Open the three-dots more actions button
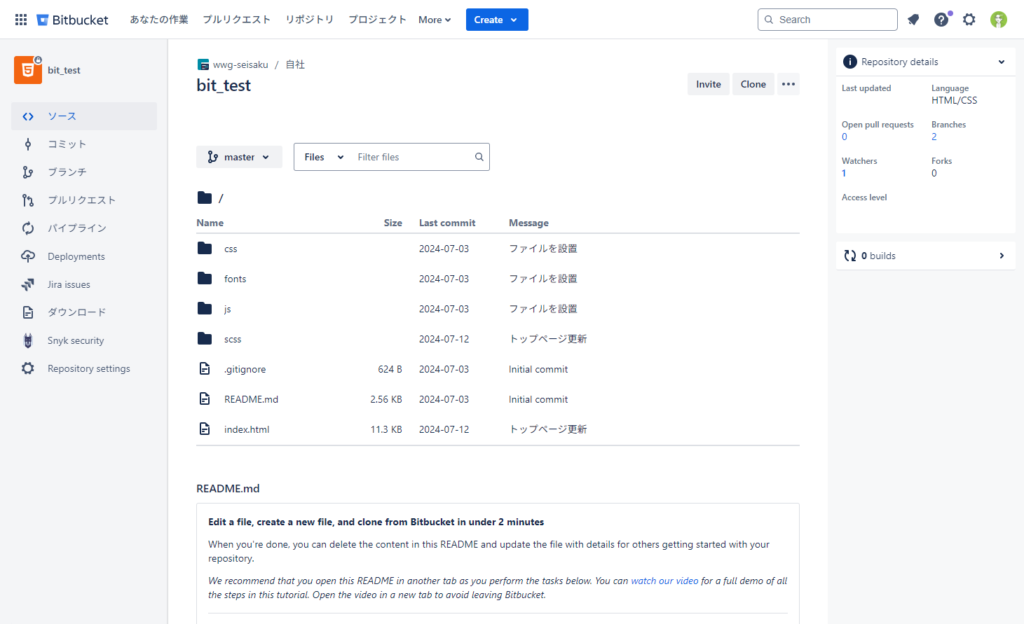 click(789, 85)
